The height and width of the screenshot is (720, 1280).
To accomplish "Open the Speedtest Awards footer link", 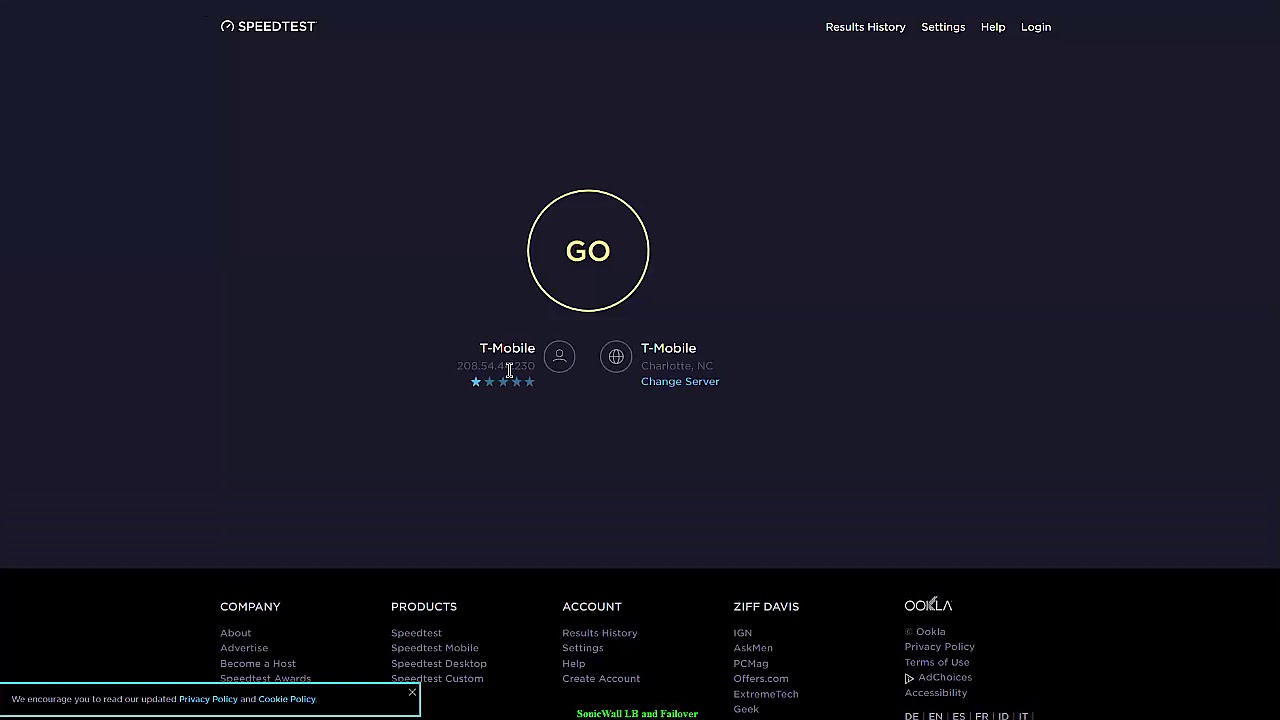I will 265,678.
